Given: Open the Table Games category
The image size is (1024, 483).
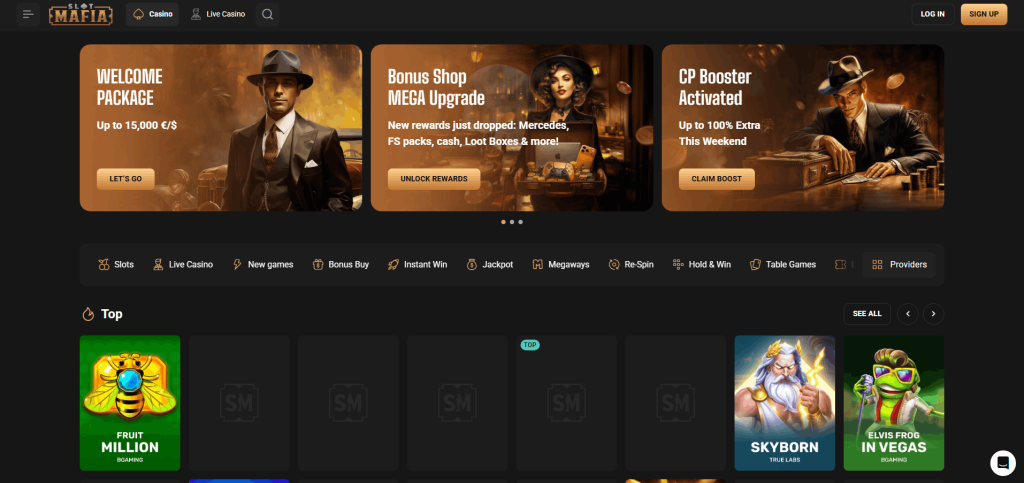Looking at the screenshot, I should 783,265.
